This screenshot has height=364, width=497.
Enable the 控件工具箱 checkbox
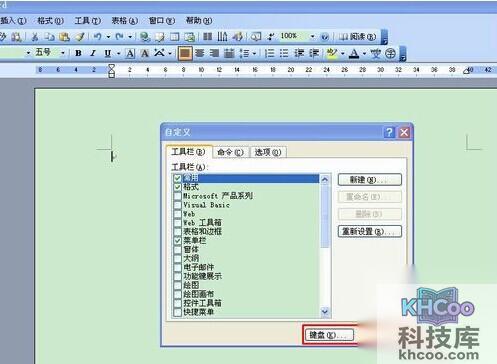click(x=177, y=303)
